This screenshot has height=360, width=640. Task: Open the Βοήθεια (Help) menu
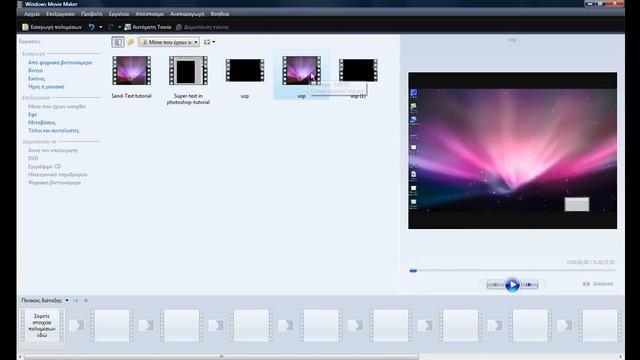pos(220,14)
